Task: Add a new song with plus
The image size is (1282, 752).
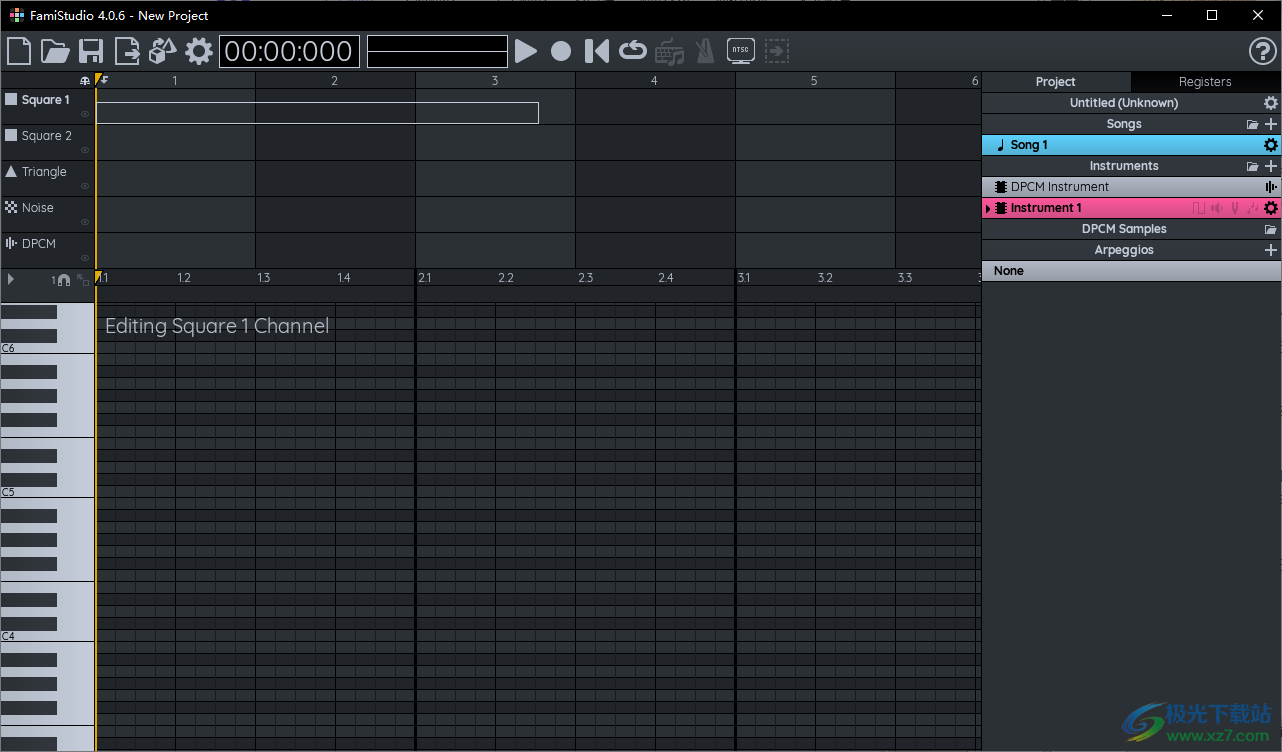Action: coord(1271,124)
